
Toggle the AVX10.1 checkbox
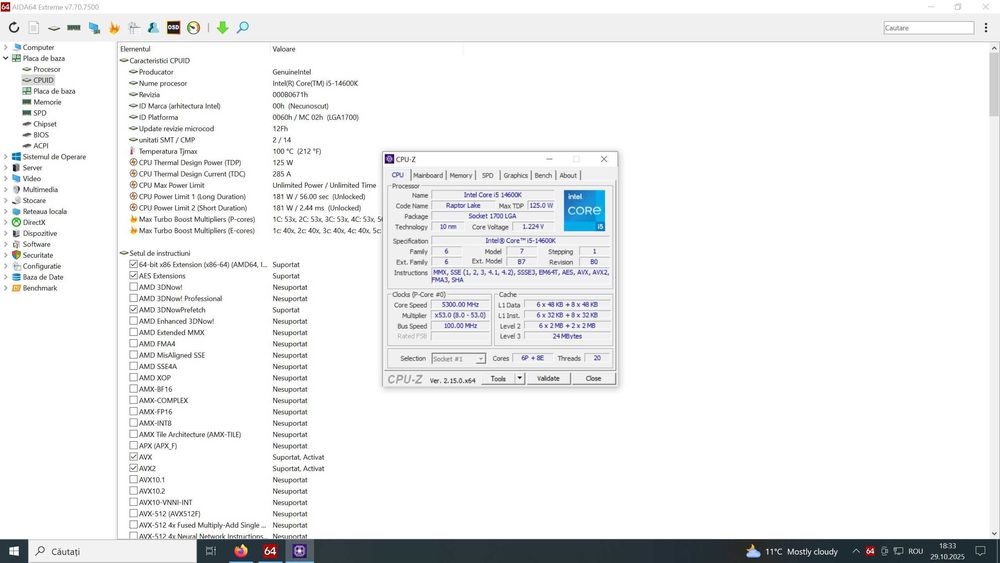click(133, 479)
